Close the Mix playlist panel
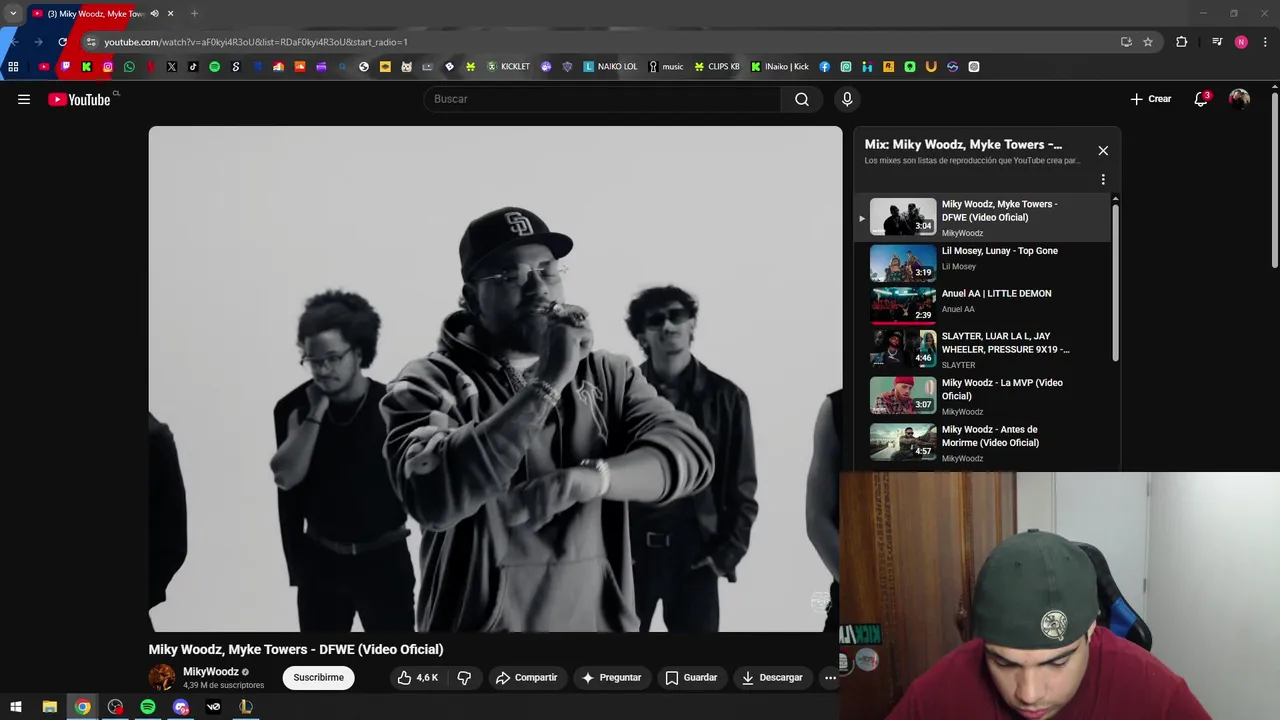 pos(1103,150)
